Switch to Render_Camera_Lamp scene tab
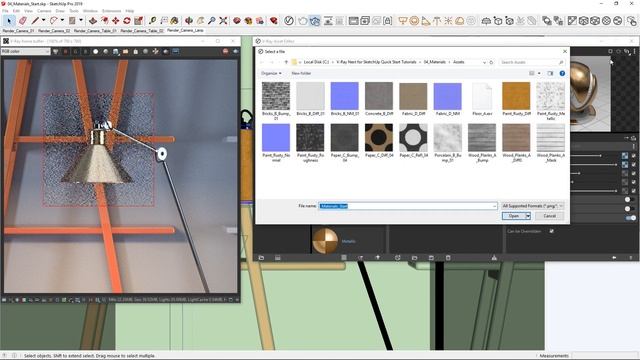This screenshot has width=640, height=360. 185,31
